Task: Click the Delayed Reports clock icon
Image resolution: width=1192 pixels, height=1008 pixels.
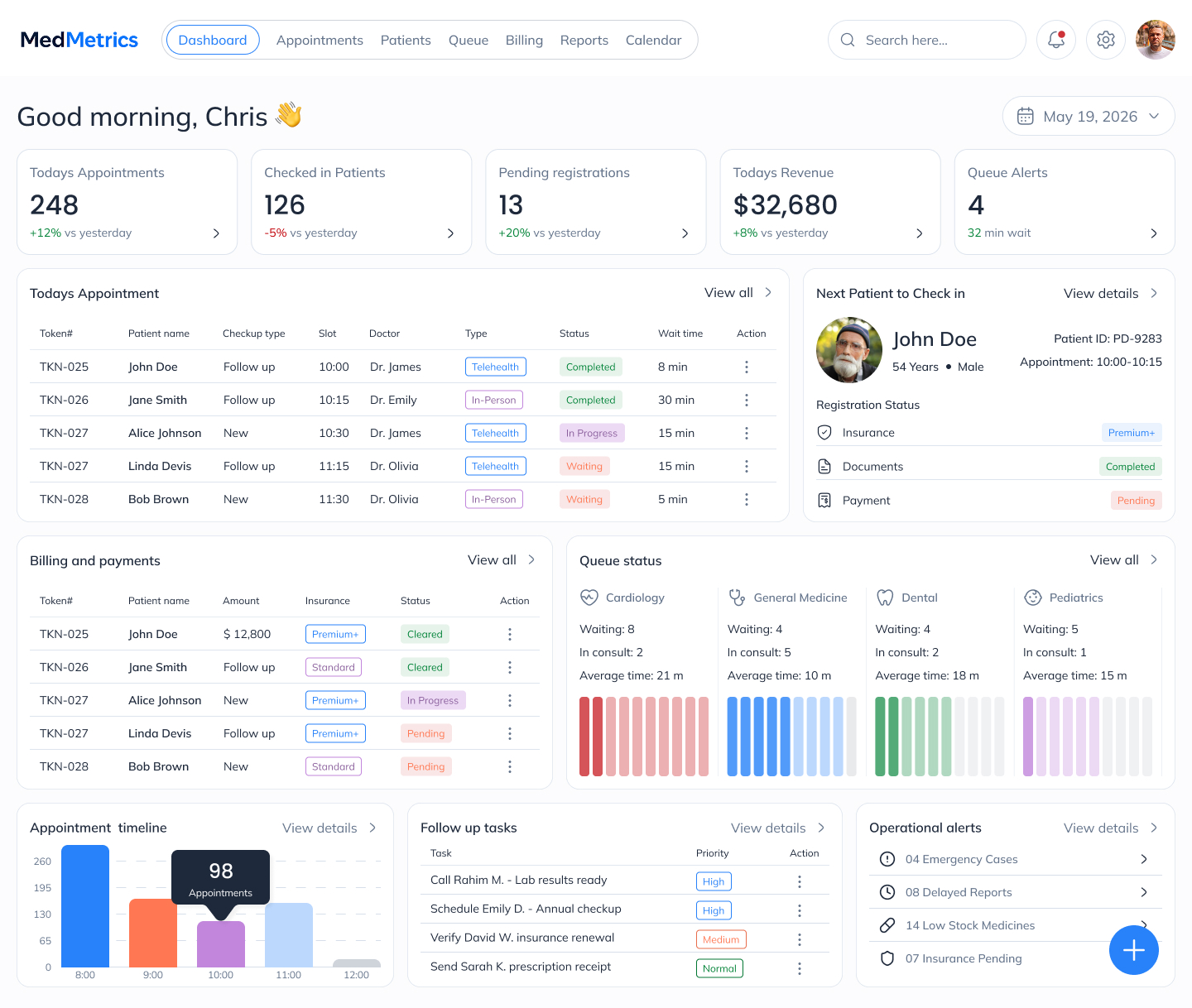Action: 887,892
